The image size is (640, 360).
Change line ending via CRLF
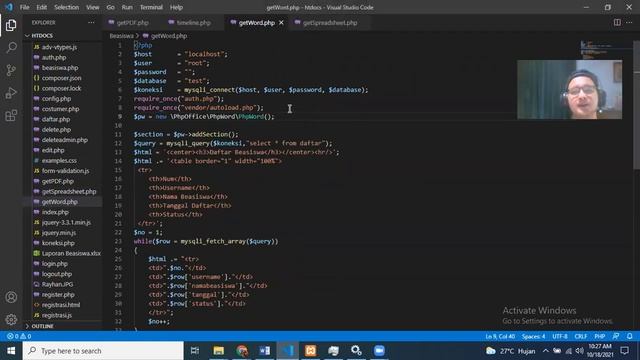580,336
